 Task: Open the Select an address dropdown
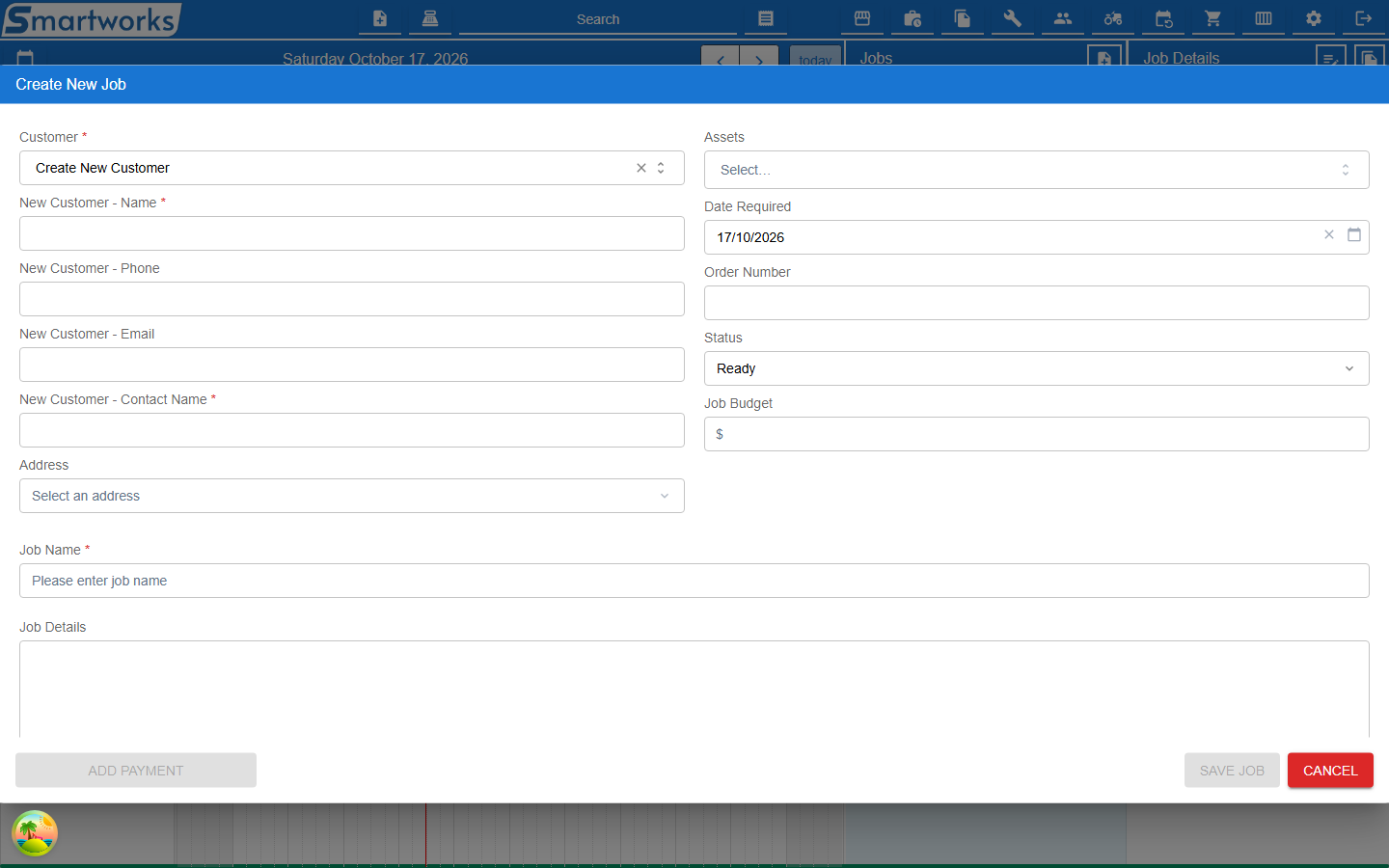[x=352, y=496]
